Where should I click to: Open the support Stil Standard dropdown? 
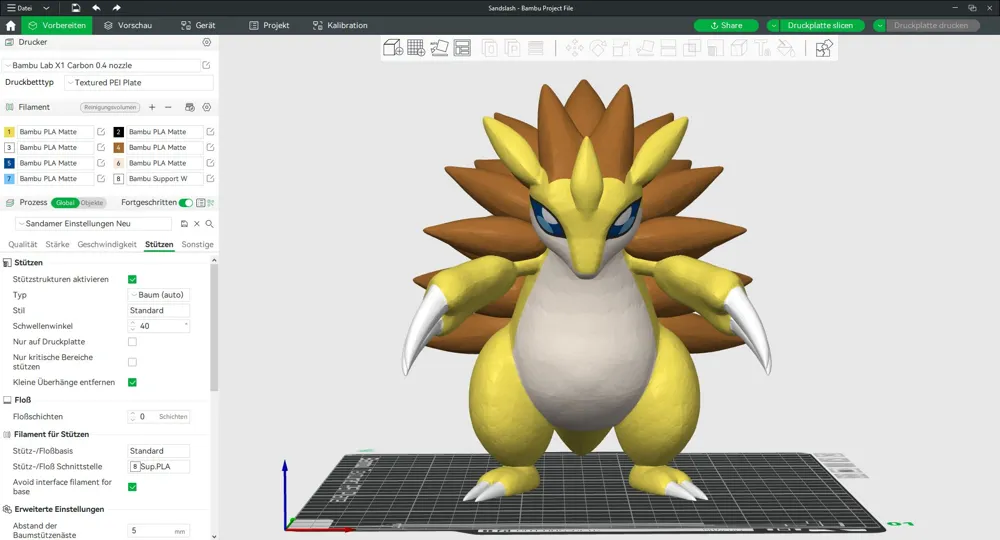click(x=159, y=310)
